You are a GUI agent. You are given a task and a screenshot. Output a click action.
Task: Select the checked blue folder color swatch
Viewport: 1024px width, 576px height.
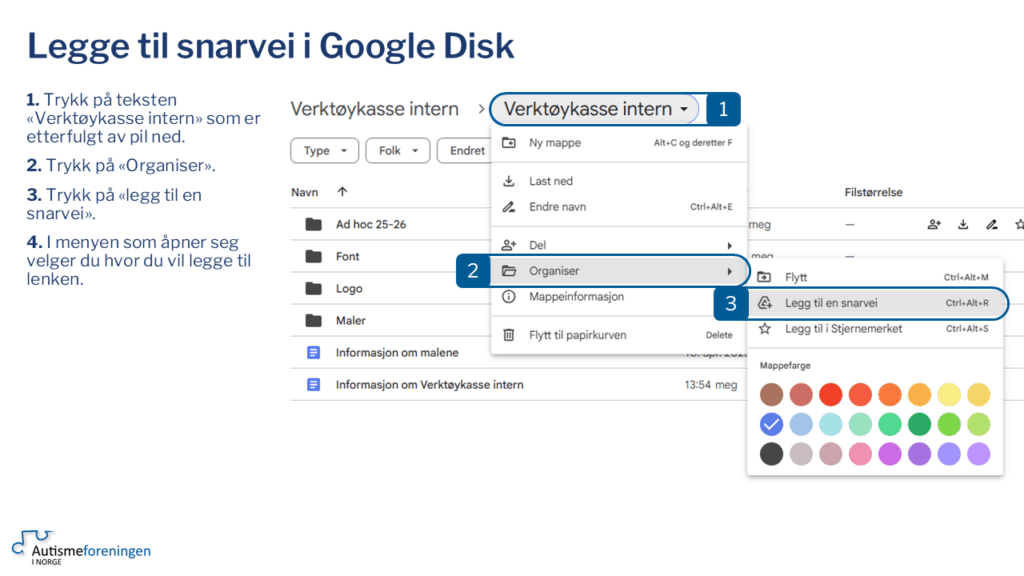(x=771, y=424)
